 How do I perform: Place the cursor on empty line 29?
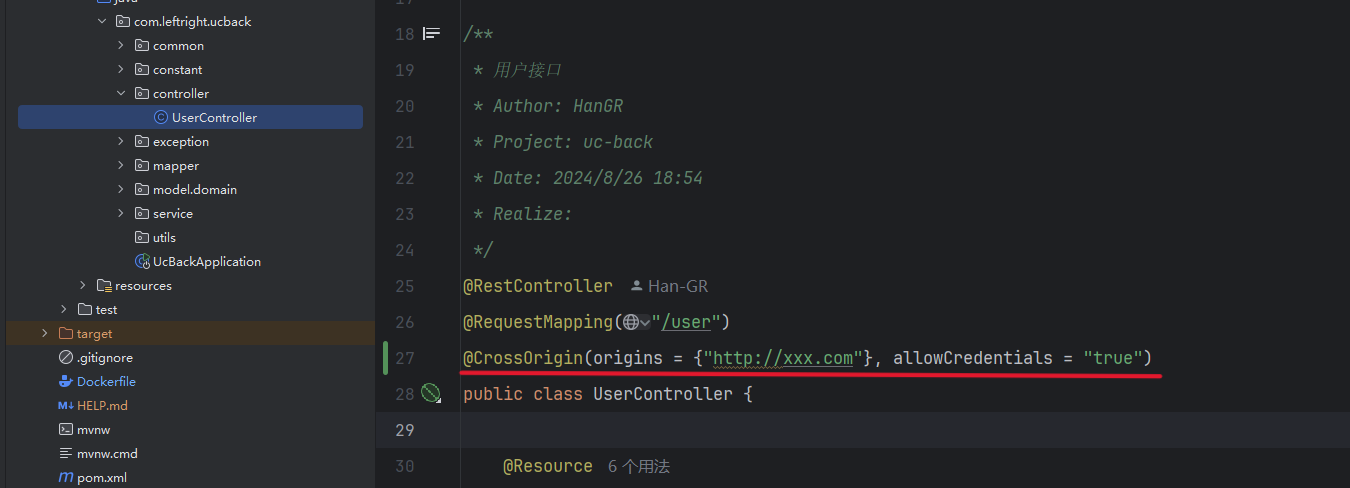pos(900,430)
